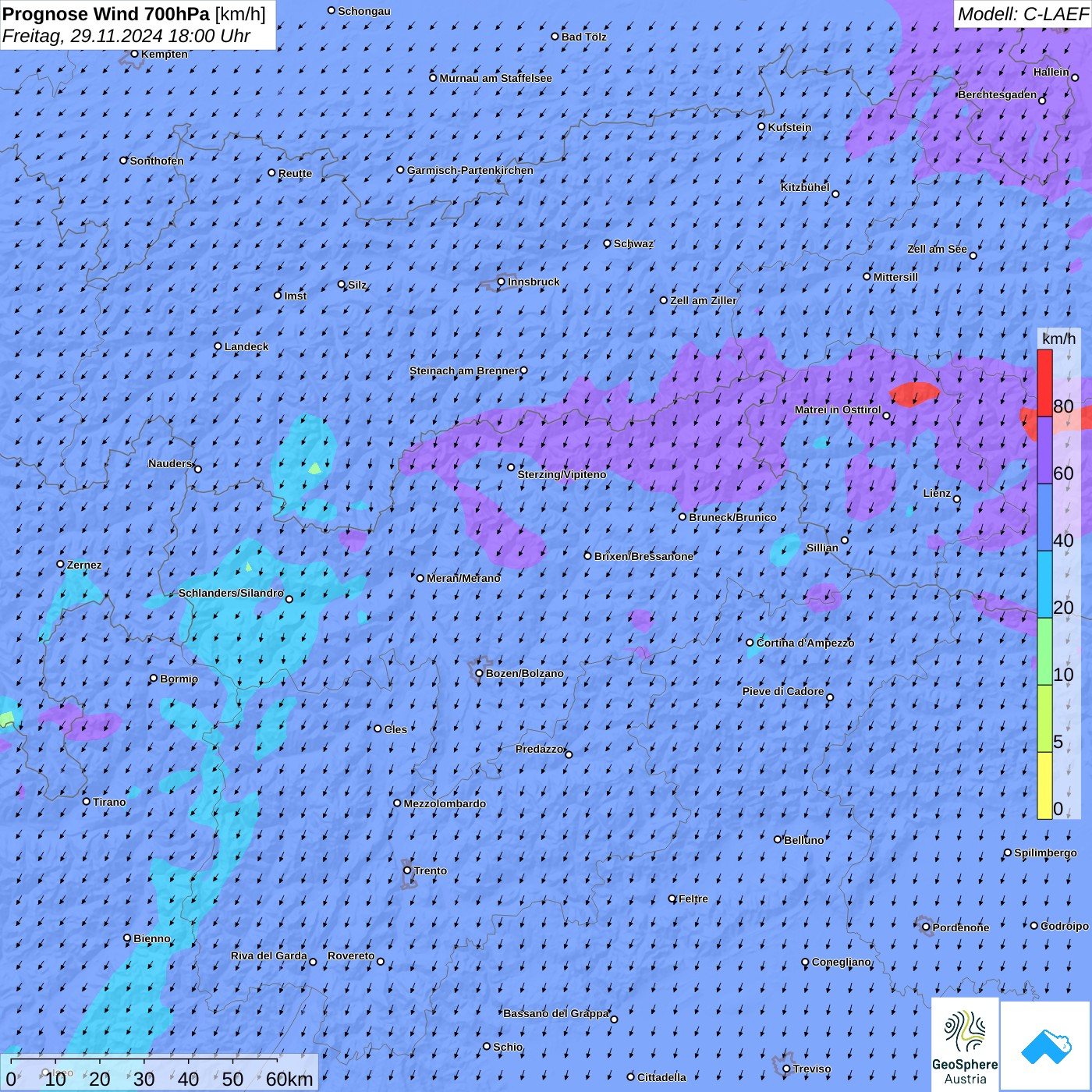Select the Cortina d'Ampezzo marker
Image resolution: width=1092 pixels, height=1092 pixels.
(x=750, y=643)
